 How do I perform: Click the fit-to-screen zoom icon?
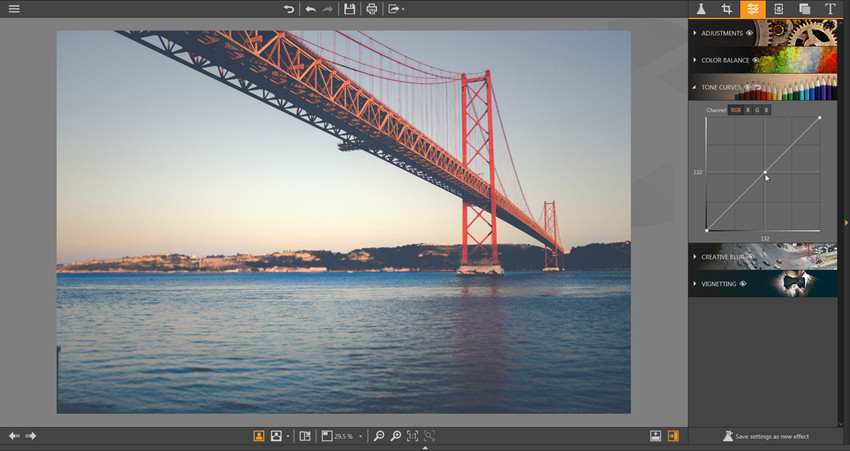(327, 436)
